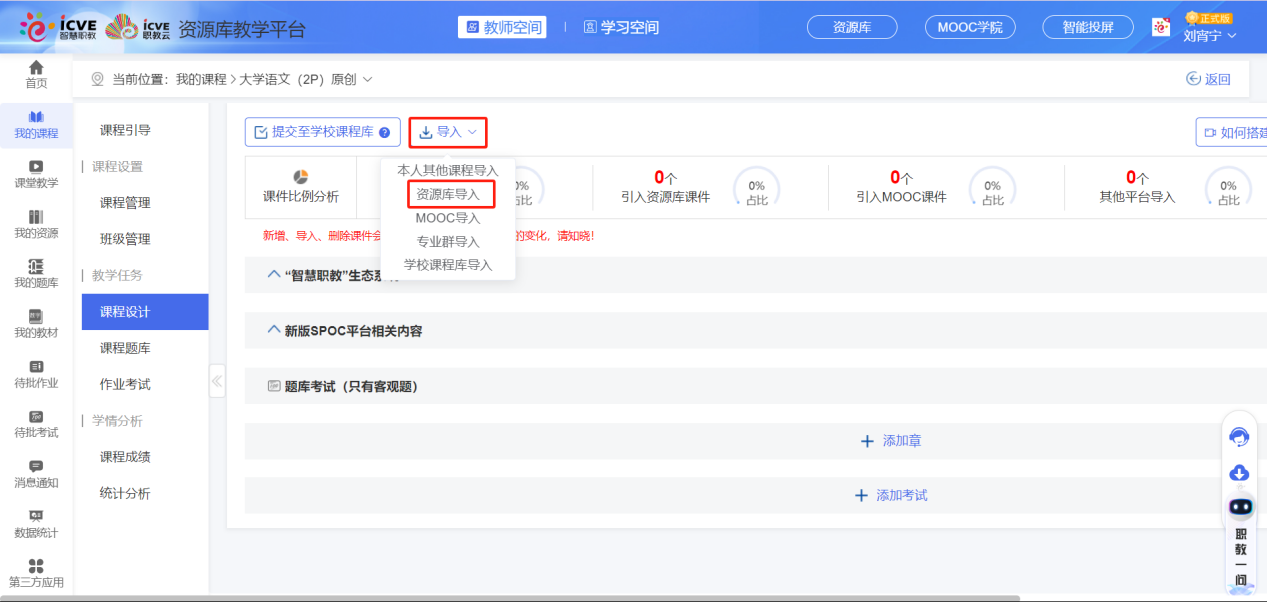The height and width of the screenshot is (602, 1267).
Task: Click the 返回 link
Action: [x=1208, y=79]
